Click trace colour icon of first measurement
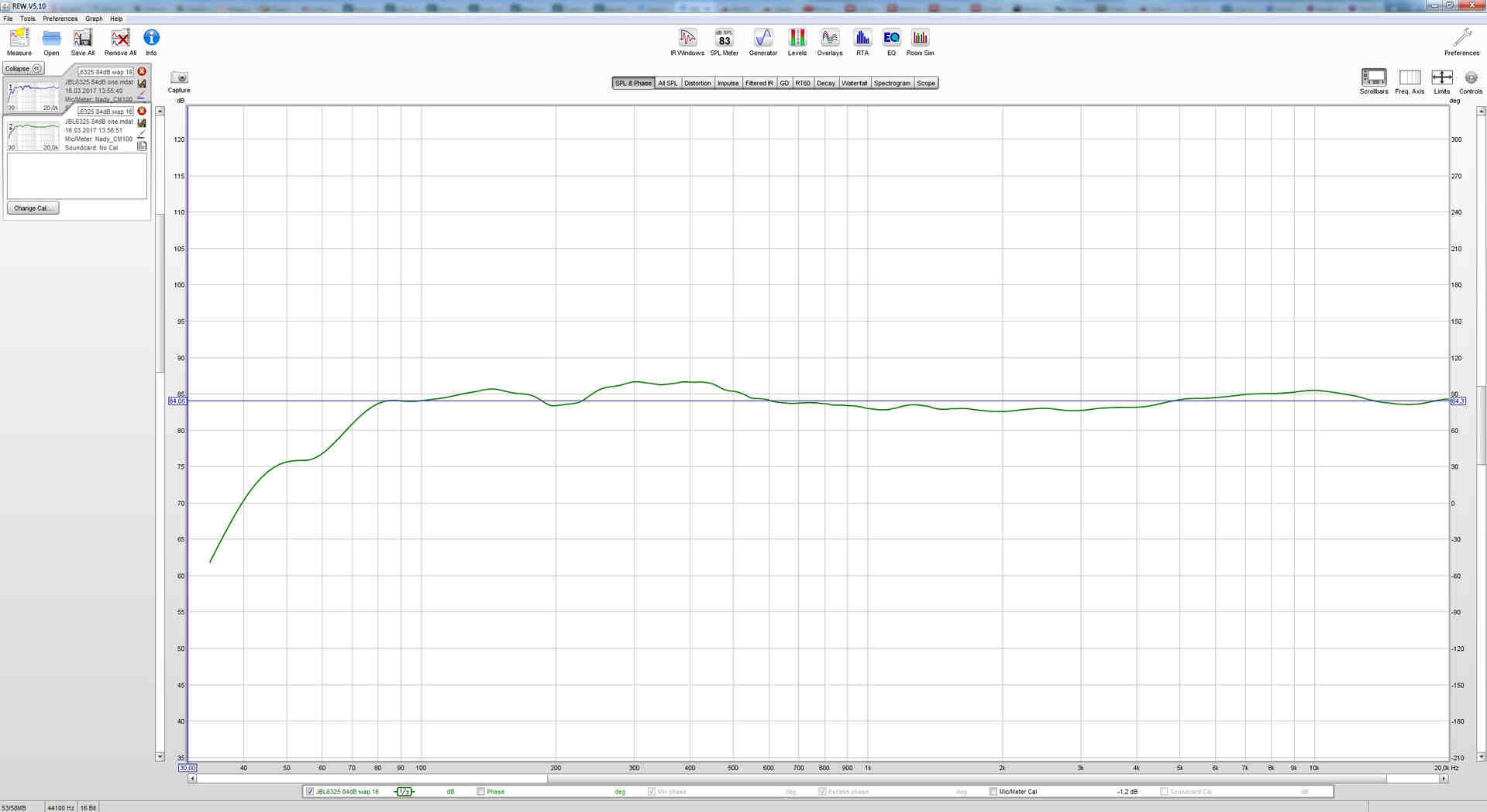The width and height of the screenshot is (1487, 812). coord(142,83)
